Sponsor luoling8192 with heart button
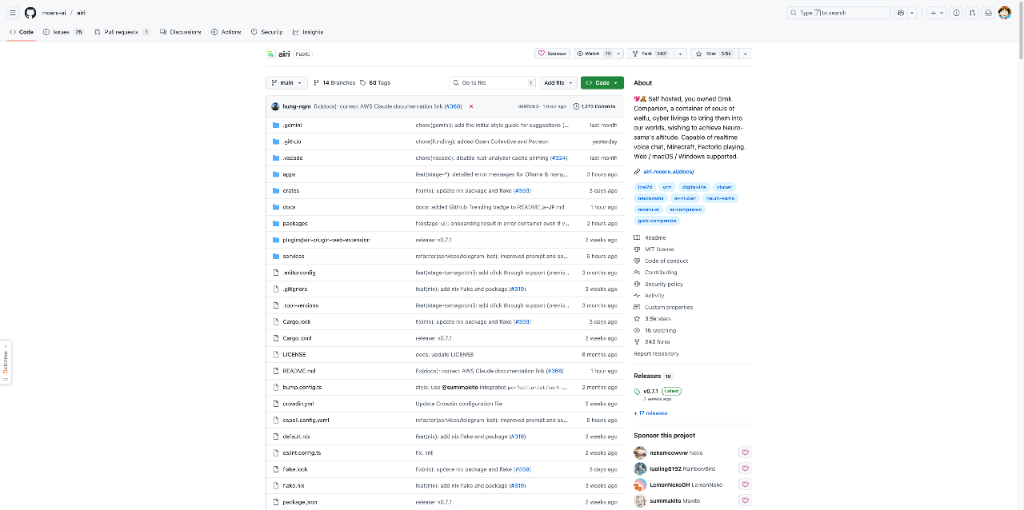This screenshot has width=1024, height=510. click(x=745, y=468)
